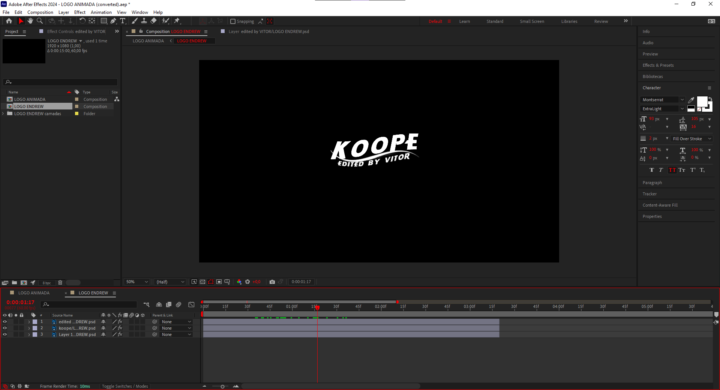Switch to the Standard workspace
Screen dimensions: 720x390
coord(495,21)
